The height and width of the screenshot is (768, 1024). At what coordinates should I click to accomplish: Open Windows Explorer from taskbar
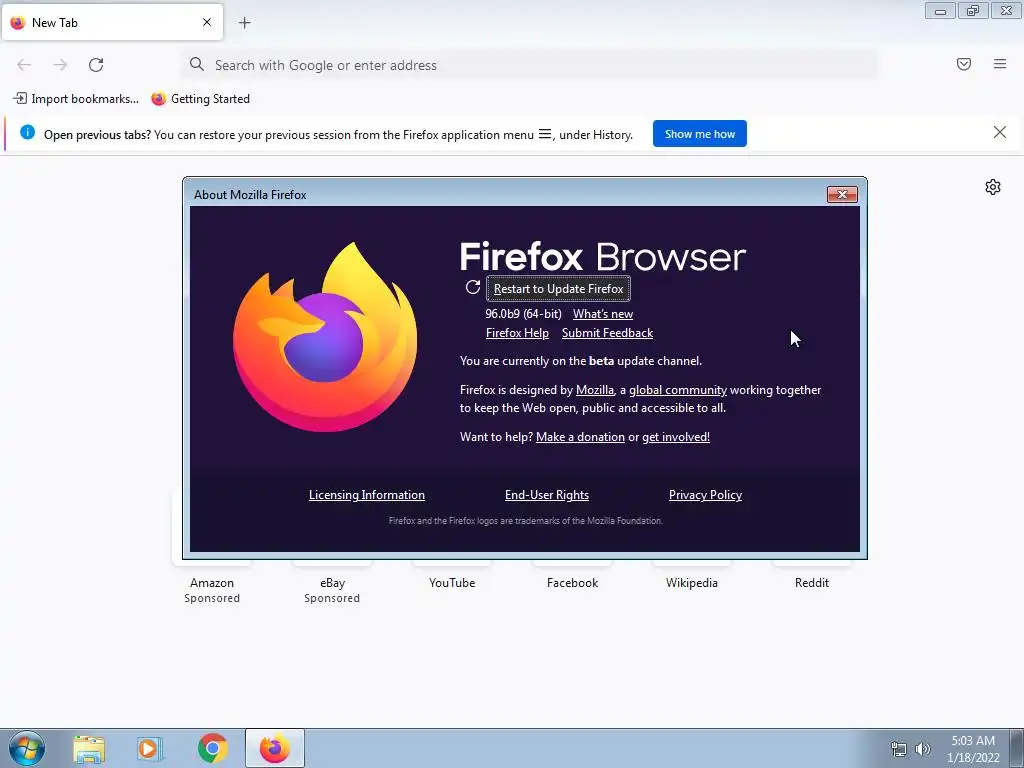[89, 748]
